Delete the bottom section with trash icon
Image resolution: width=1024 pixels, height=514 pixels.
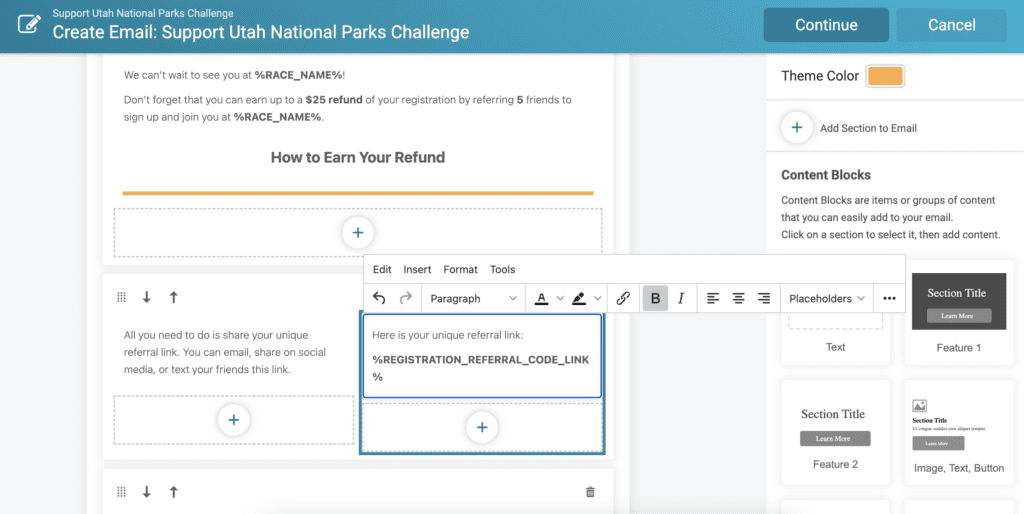tap(590, 492)
